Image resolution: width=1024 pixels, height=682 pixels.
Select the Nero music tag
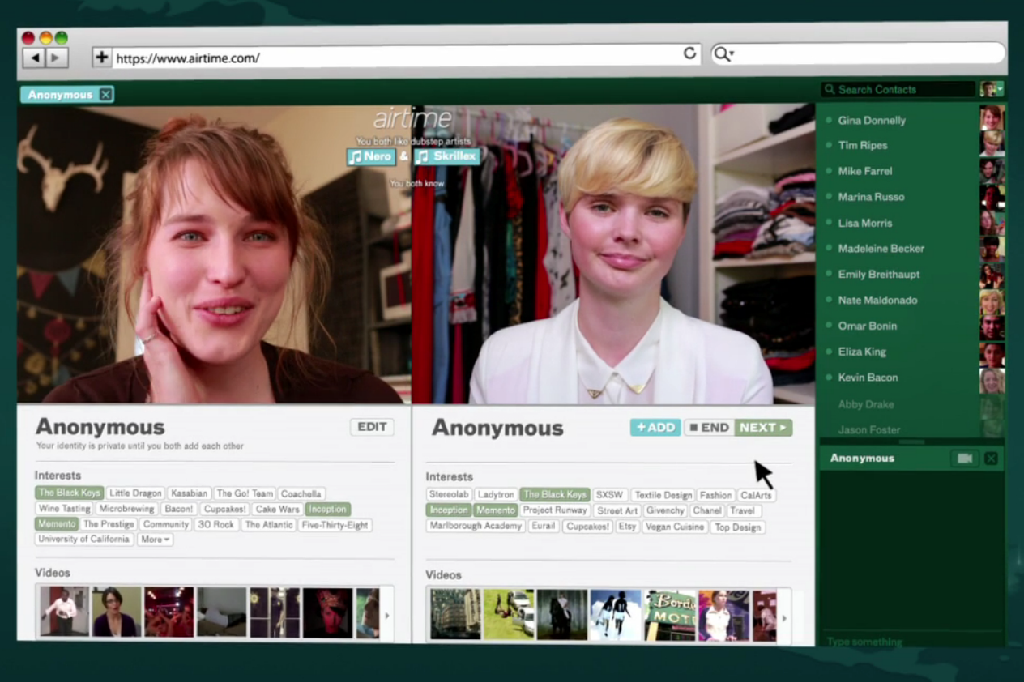click(371, 157)
